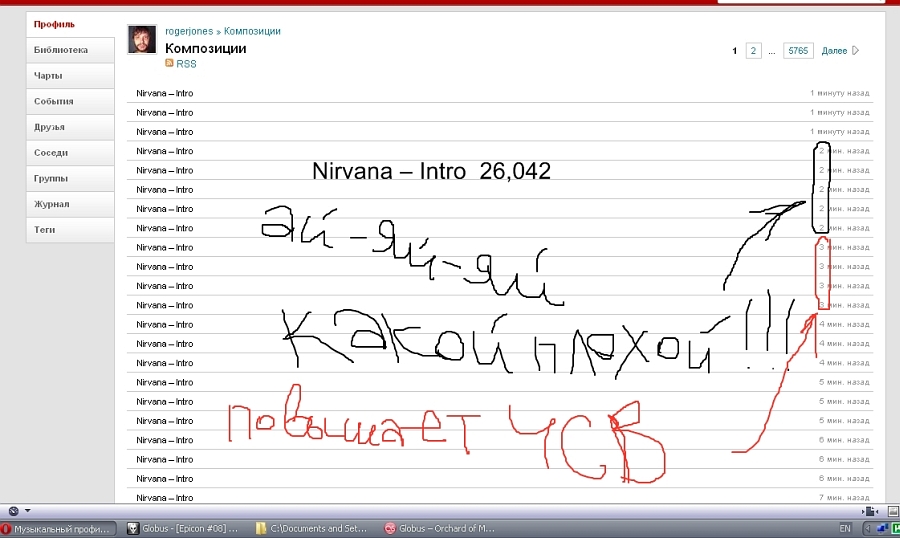Click the Композиции breadcrumb link
The width and height of the screenshot is (900, 538).
click(252, 32)
